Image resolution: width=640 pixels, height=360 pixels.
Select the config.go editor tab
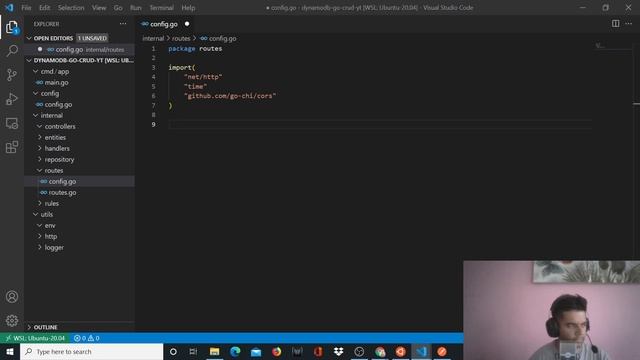(165, 24)
